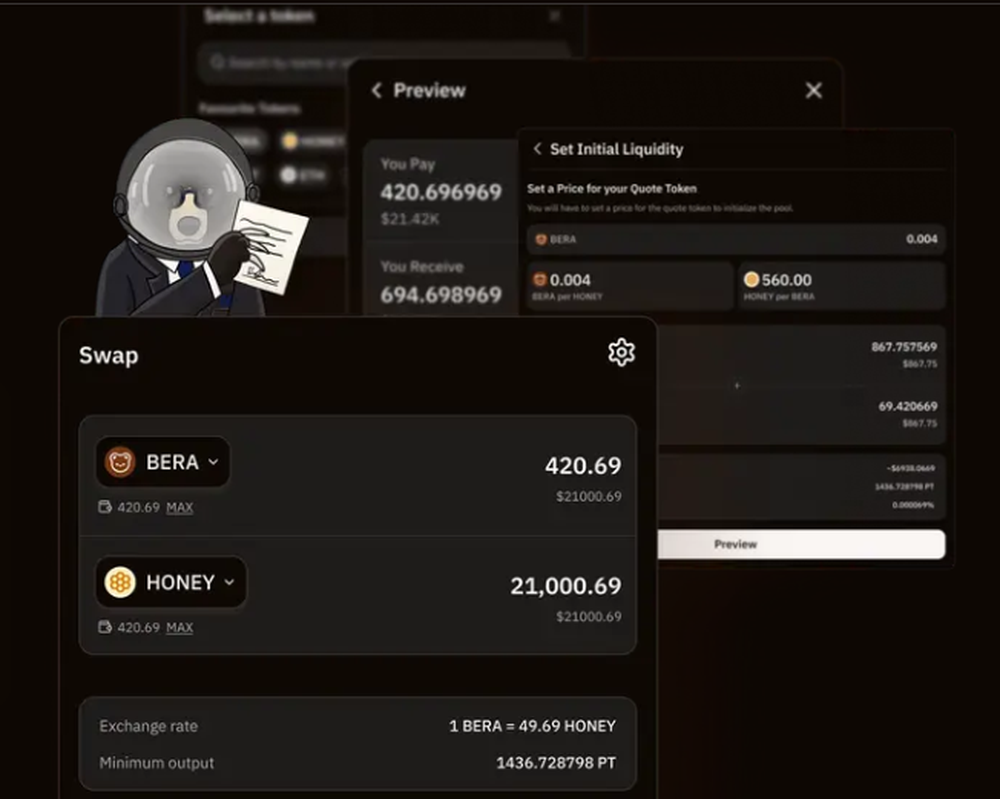Click the BERA price input showing 0.004

[x=736, y=239]
